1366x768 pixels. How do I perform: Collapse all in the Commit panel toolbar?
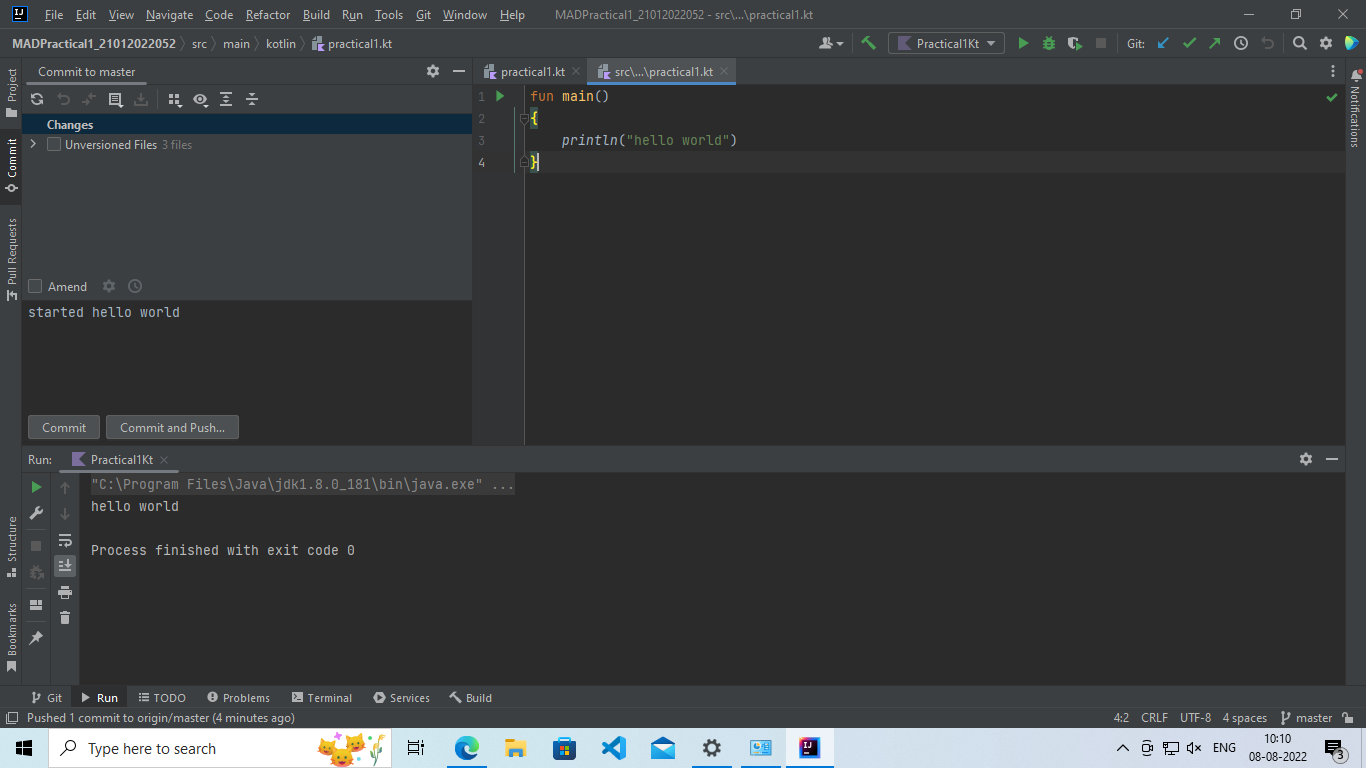[x=252, y=99]
